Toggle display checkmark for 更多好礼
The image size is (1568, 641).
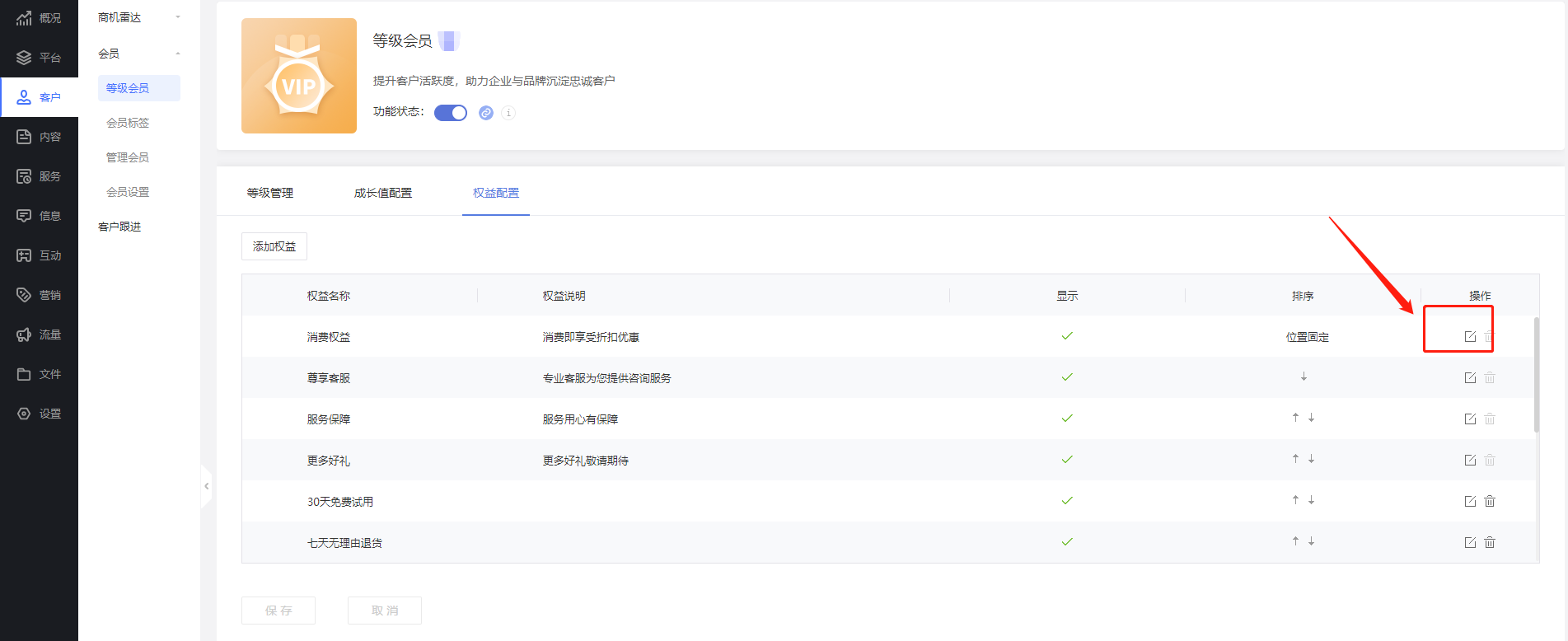[1067, 460]
